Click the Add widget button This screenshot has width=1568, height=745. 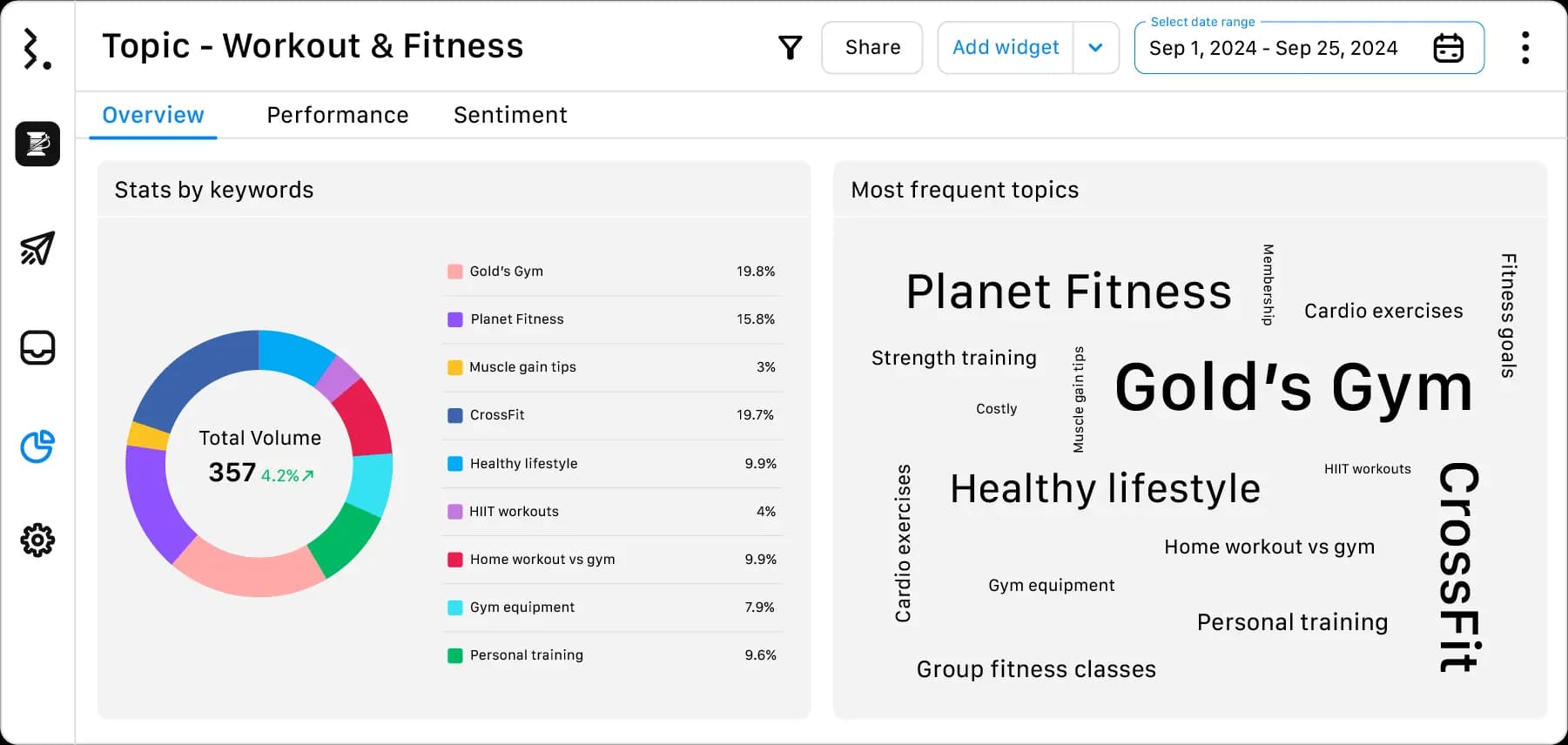[1005, 48]
